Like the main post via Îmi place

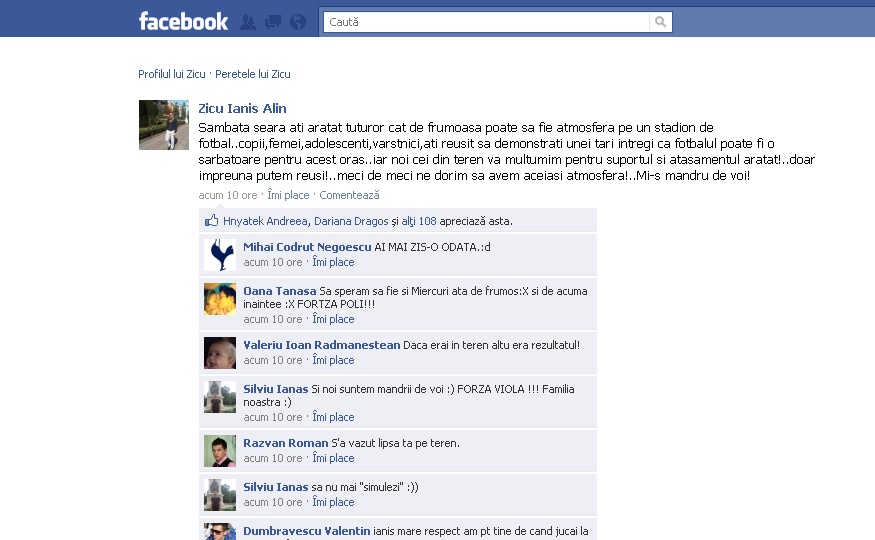[x=288, y=195]
